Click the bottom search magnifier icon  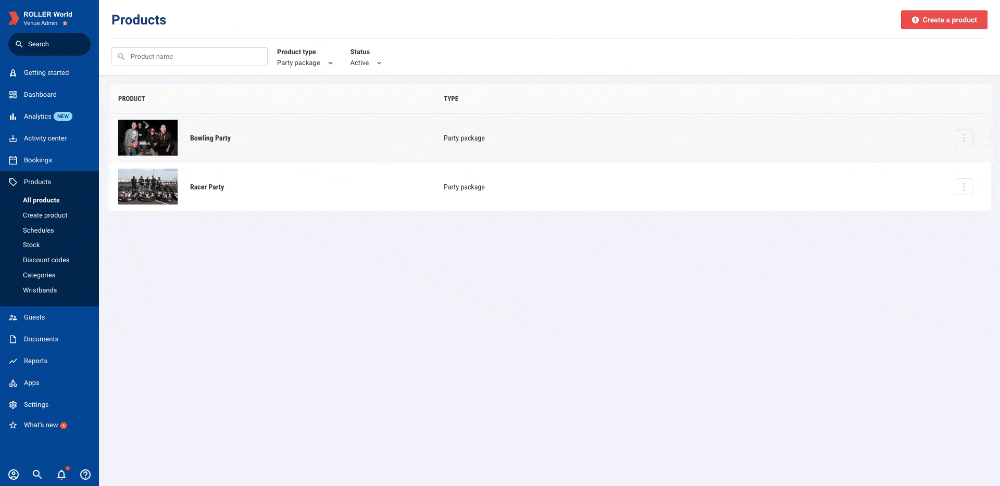pyautogui.click(x=37, y=475)
